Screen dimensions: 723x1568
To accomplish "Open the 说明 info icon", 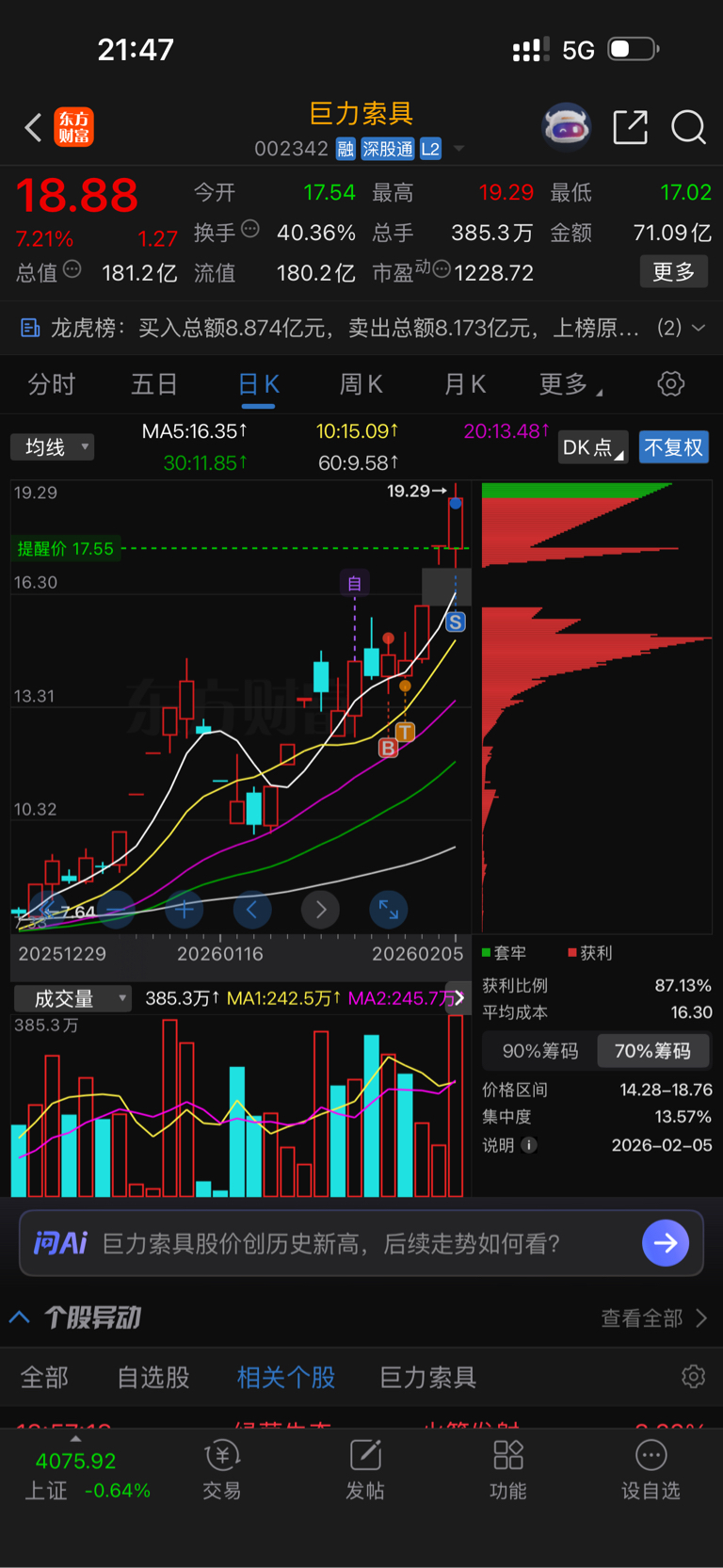I will pos(529,1145).
